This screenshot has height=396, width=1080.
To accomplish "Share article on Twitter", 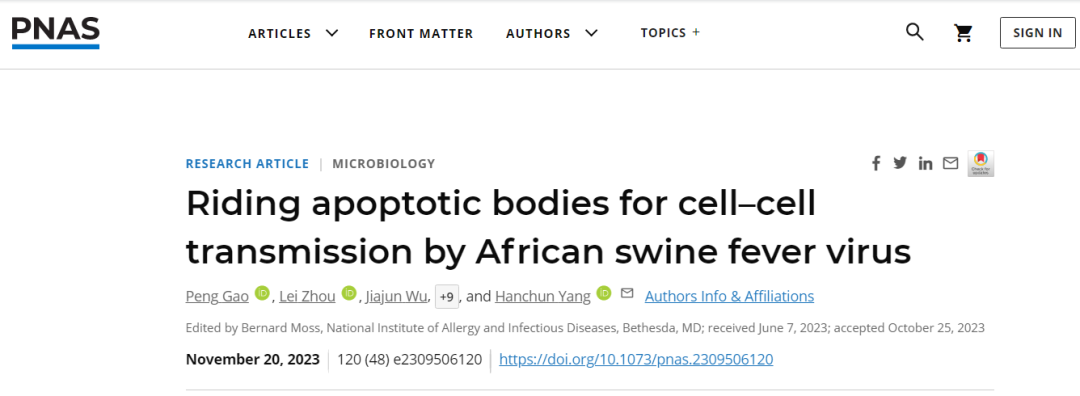I will pos(900,163).
